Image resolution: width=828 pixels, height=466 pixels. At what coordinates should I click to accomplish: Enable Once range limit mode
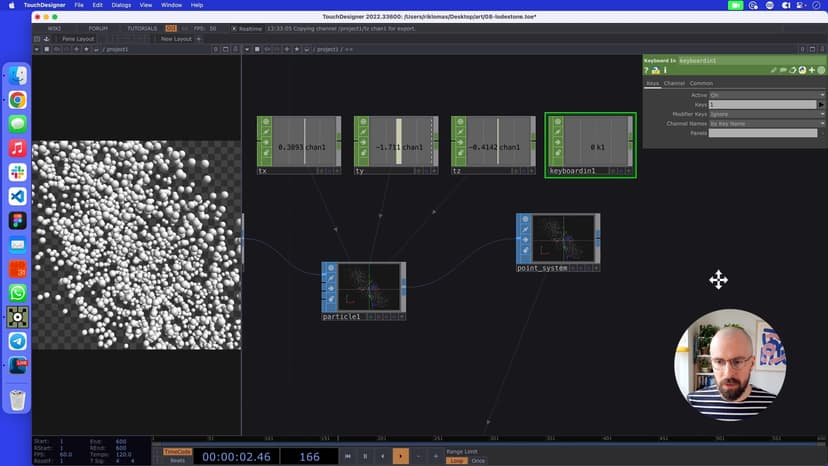tap(478, 460)
